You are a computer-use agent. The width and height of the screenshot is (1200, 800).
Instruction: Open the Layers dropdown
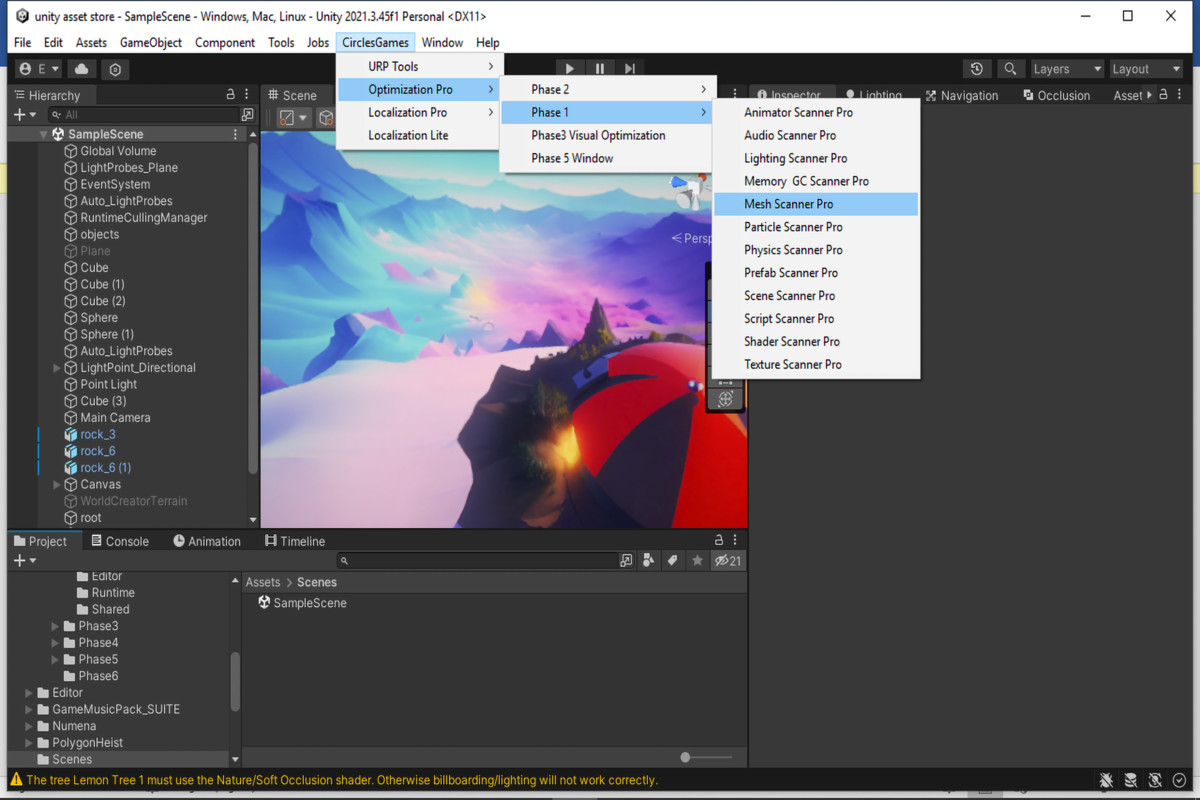(1067, 69)
